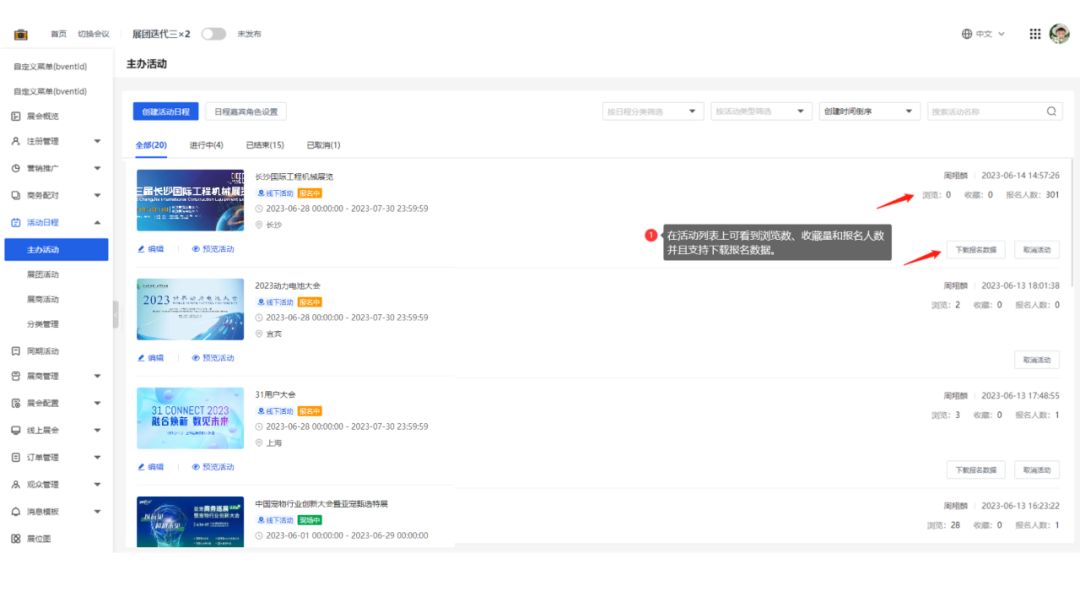Click the 展位图 sidebar icon
Viewport: 1080px width, 608px height.
[x=16, y=538]
